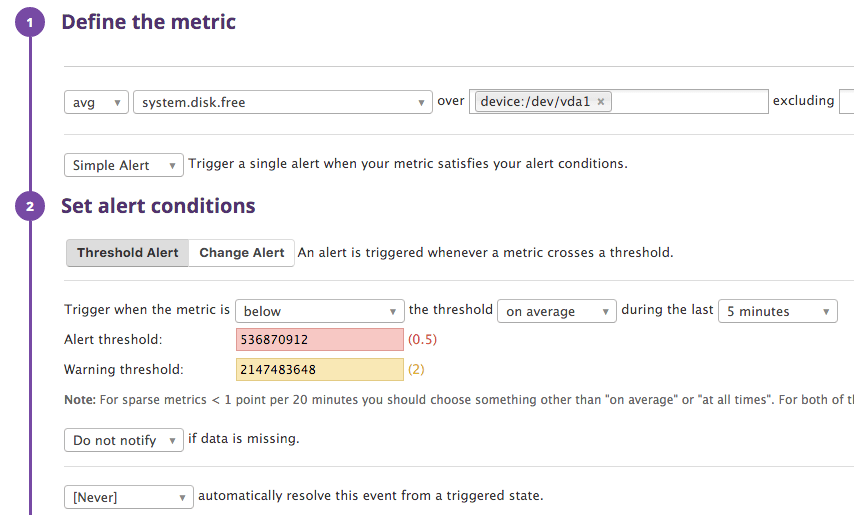Remove the device:/dev/vda1 tag

(600, 102)
